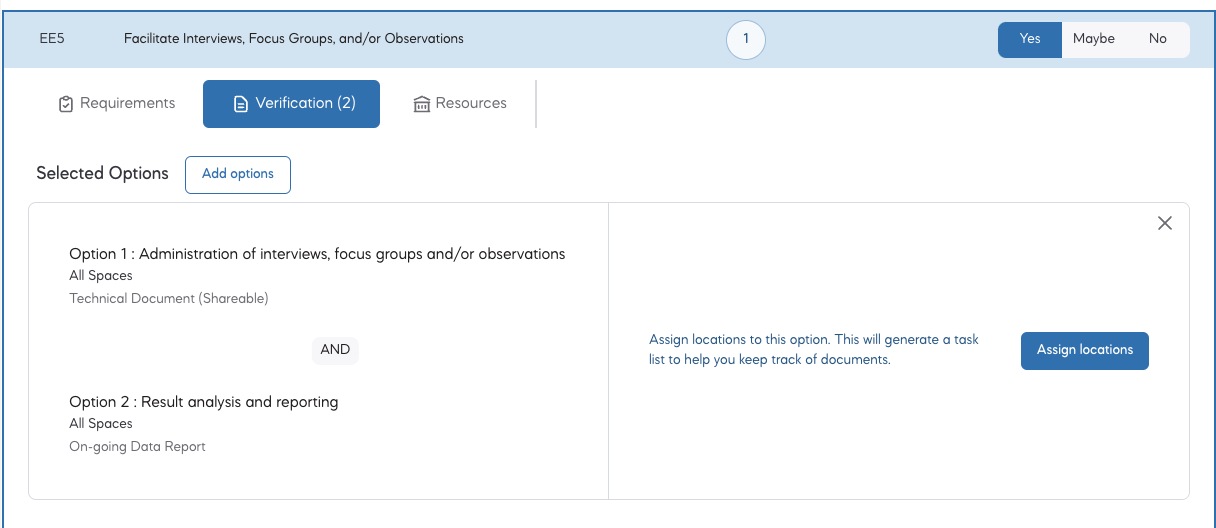Click Technical Document (Shareable) label

tap(169, 298)
